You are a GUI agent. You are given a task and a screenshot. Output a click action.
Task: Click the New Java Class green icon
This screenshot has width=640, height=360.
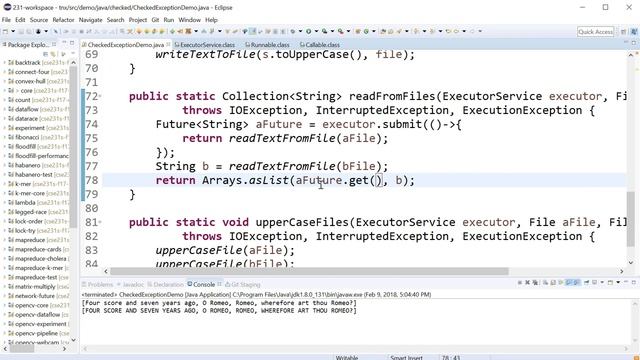[x=366, y=31]
